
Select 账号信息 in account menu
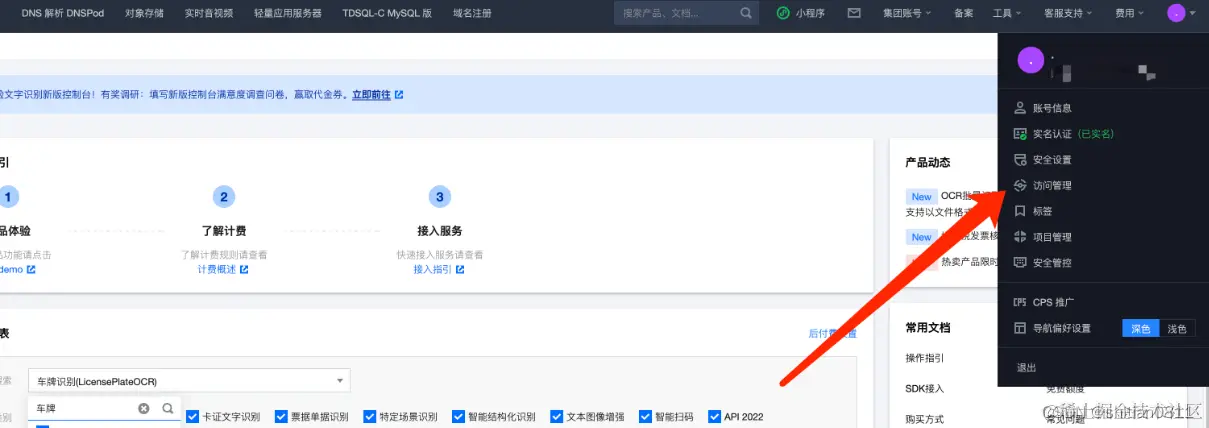[1052, 107]
